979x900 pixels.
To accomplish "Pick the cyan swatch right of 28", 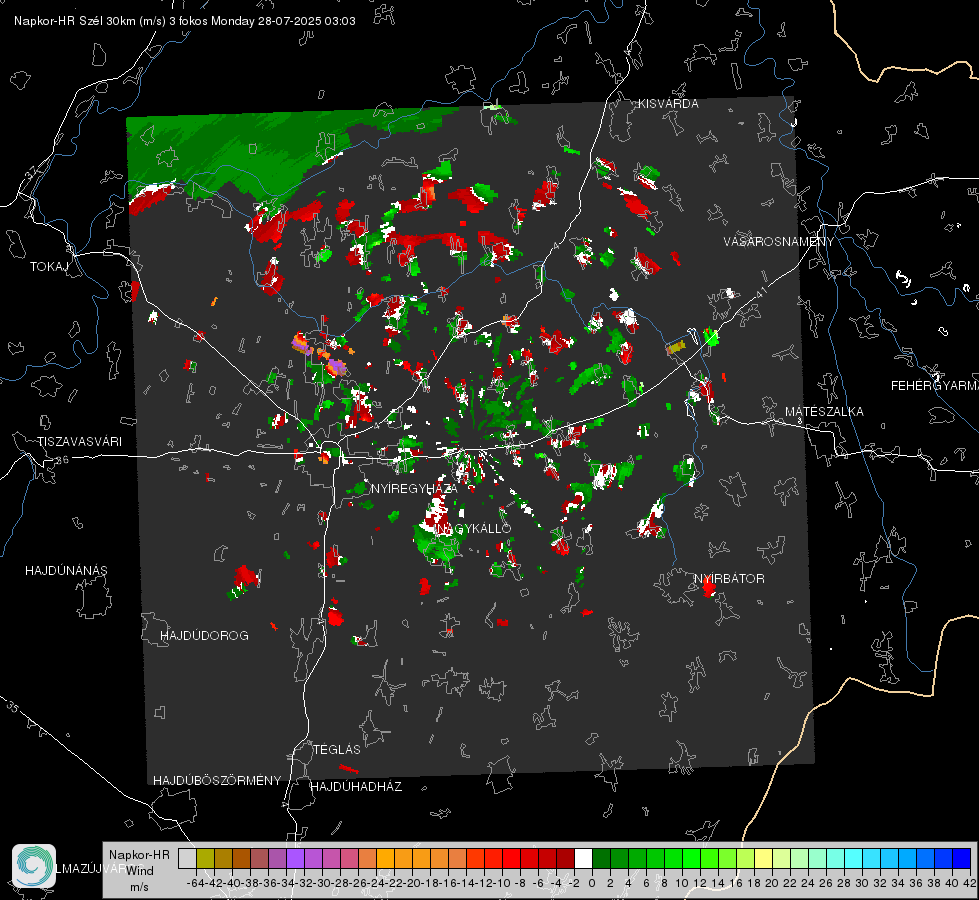I will click(x=854, y=858).
